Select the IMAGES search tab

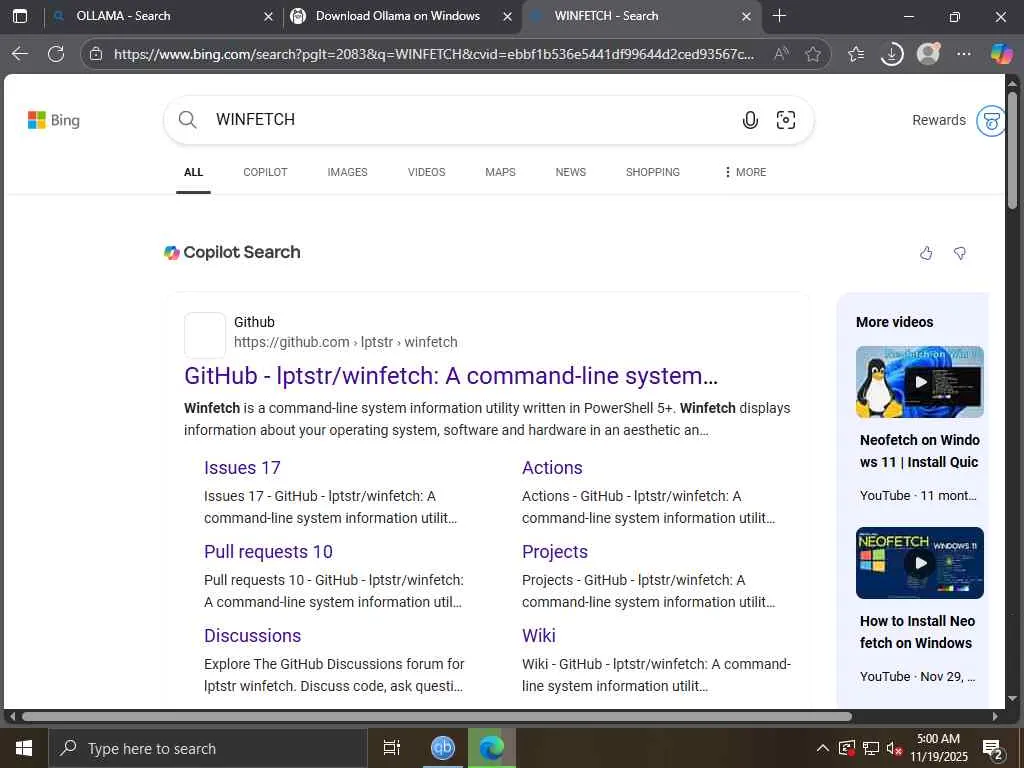pos(347,172)
